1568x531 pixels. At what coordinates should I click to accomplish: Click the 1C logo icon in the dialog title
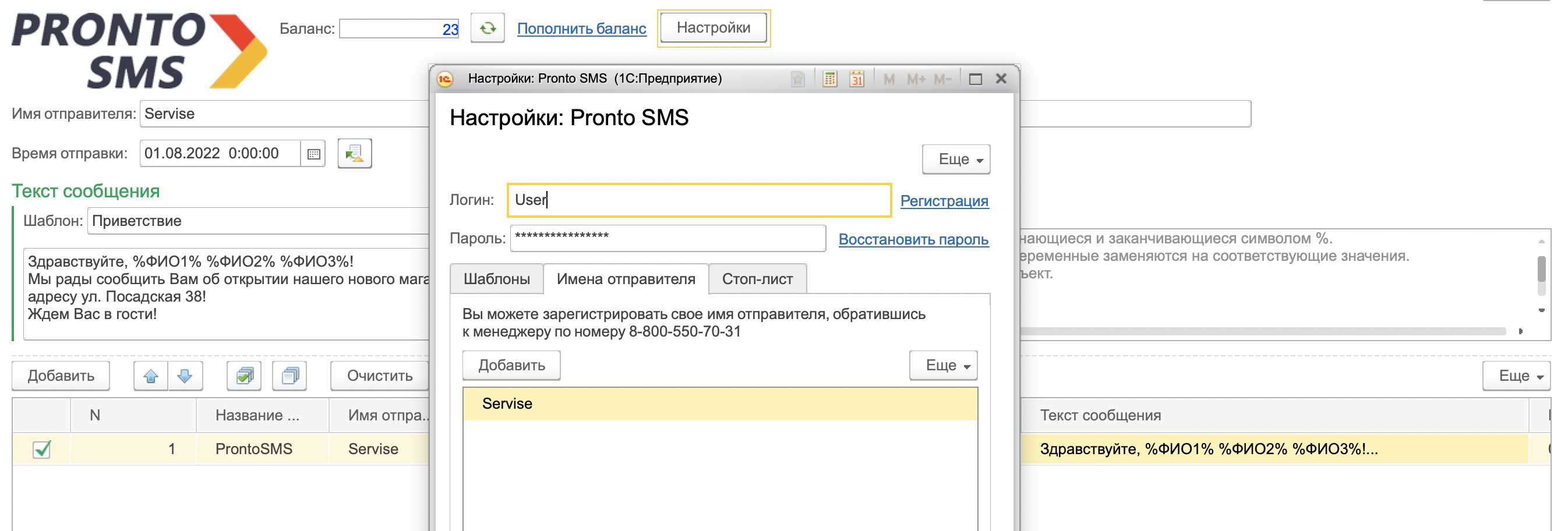point(446,79)
